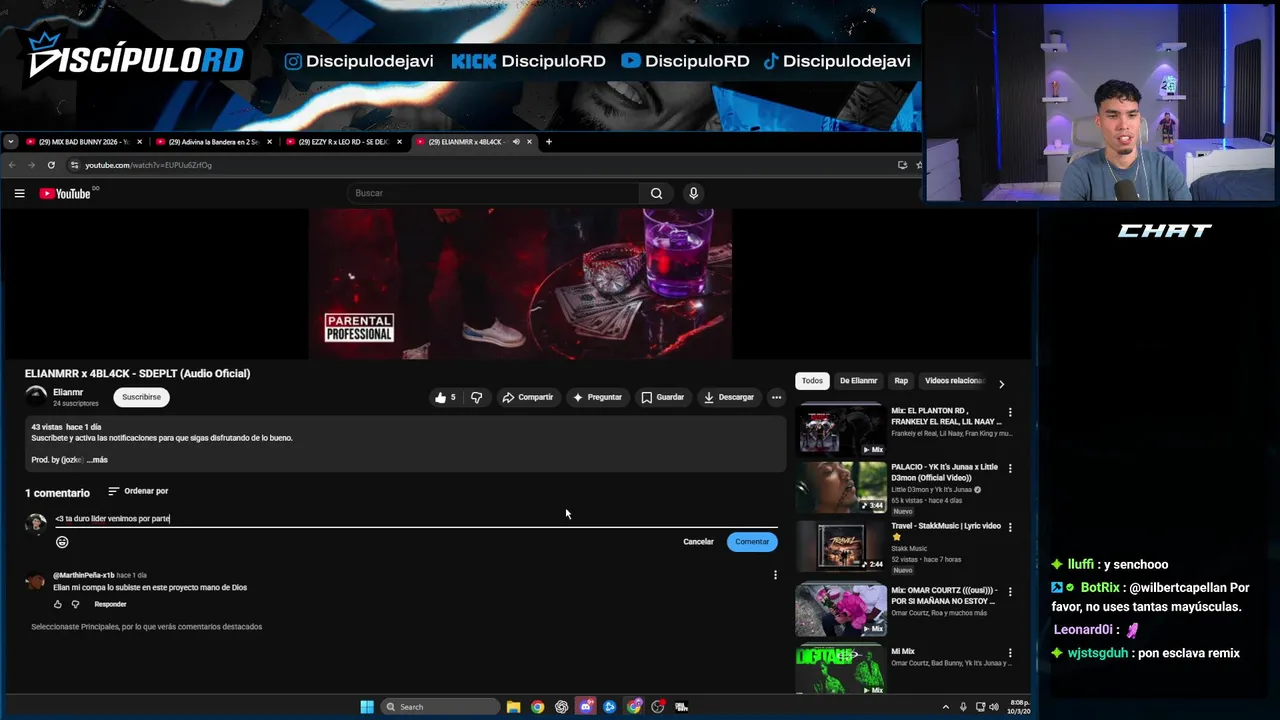
Task: Open Mix EL PLANTON RD thumbnail
Action: click(x=841, y=429)
